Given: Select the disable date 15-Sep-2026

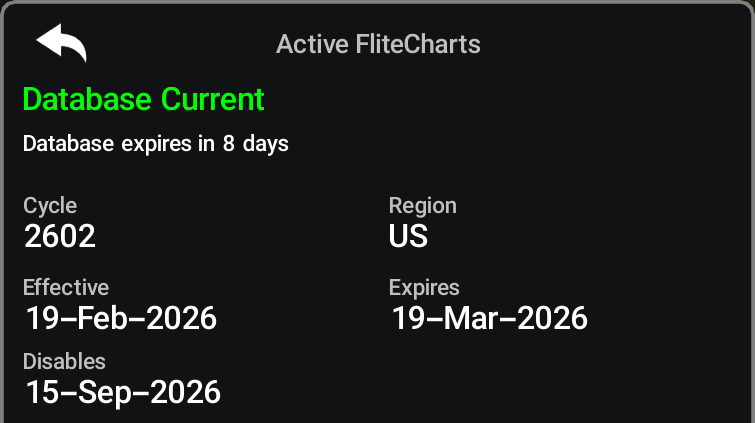Looking at the screenshot, I should tap(123, 392).
